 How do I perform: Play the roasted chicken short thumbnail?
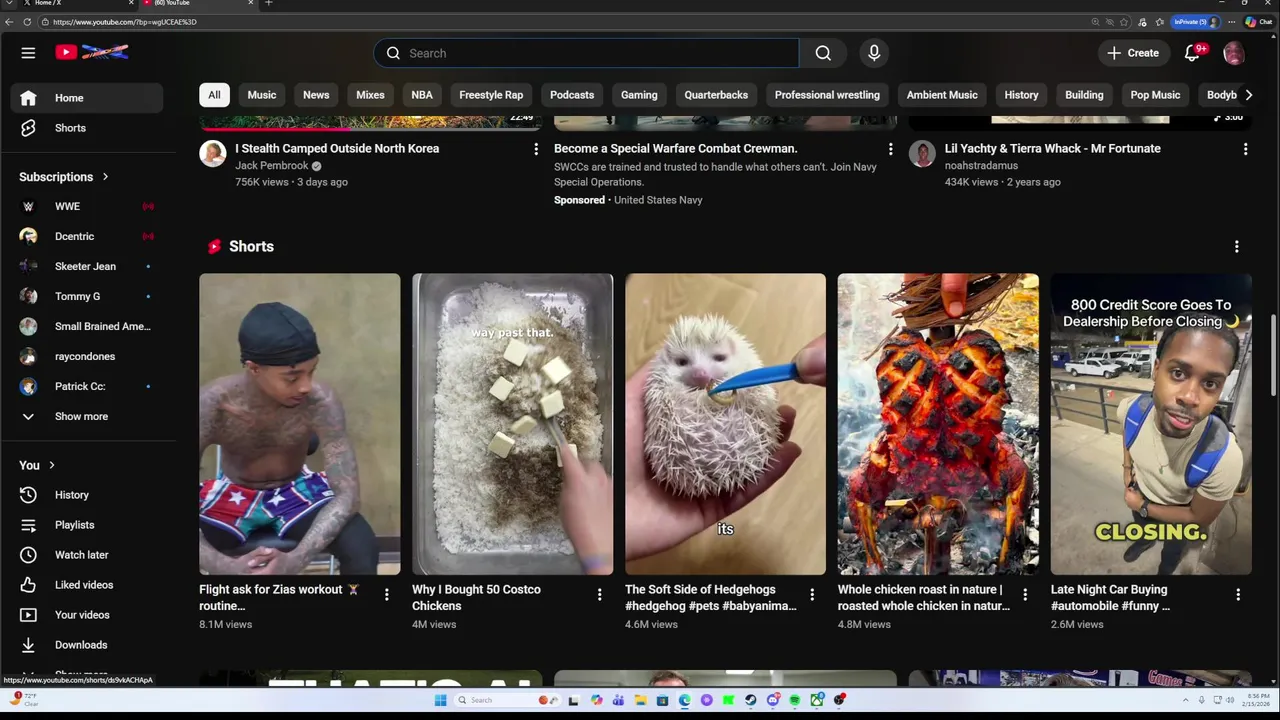click(938, 424)
